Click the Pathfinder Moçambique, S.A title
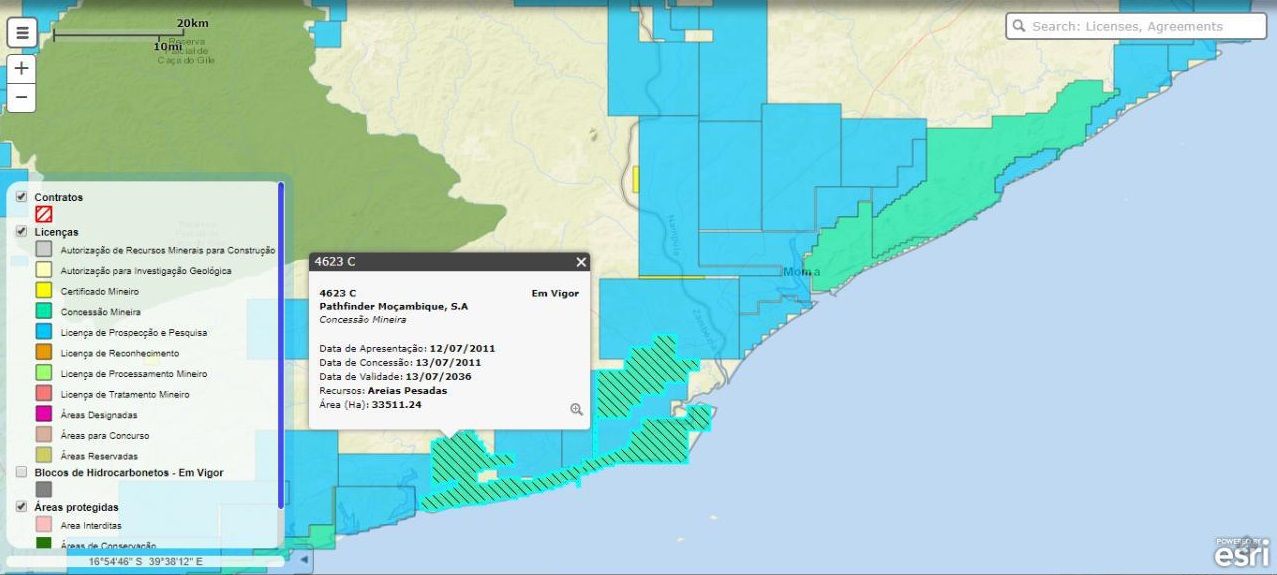The height and width of the screenshot is (575, 1277). tap(393, 306)
